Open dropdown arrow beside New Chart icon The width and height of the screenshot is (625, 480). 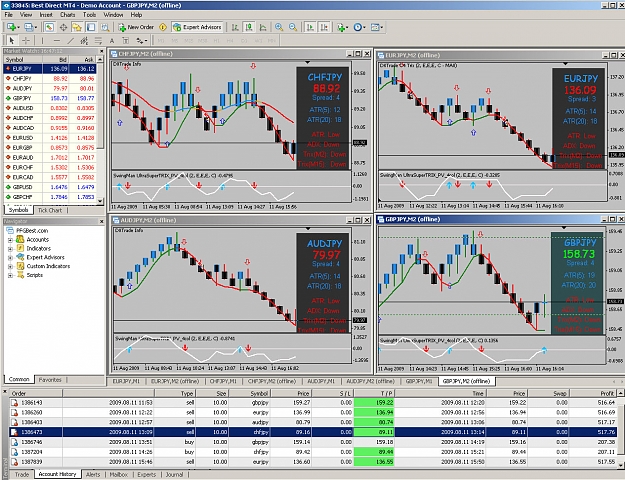tap(18, 27)
